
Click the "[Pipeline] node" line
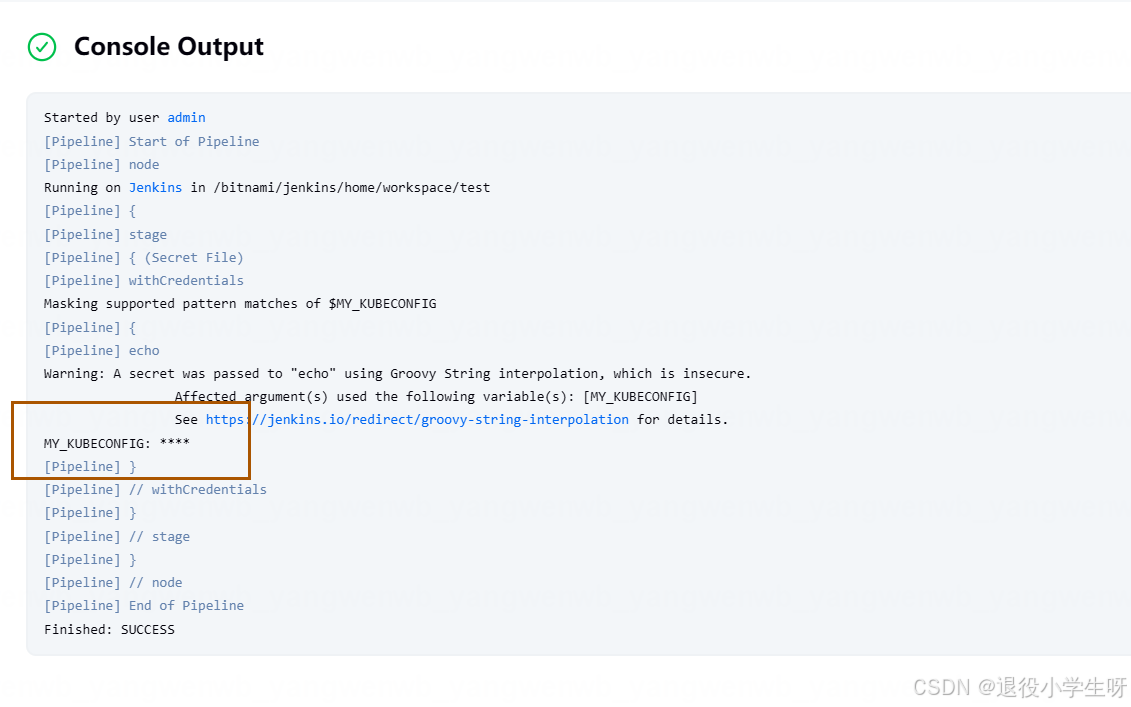point(102,164)
